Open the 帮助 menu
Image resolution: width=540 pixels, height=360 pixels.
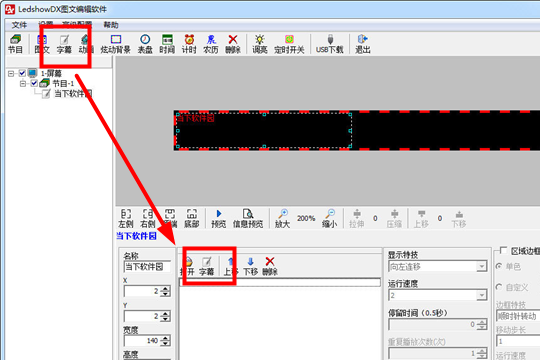[111, 25]
